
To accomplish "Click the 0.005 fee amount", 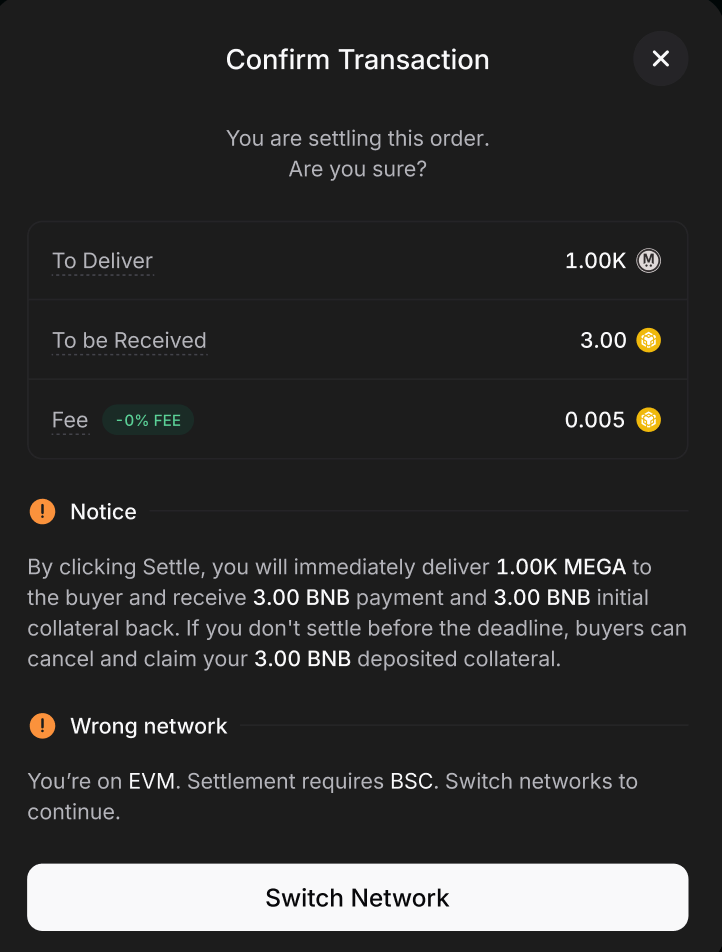I will pyautogui.click(x=595, y=420).
